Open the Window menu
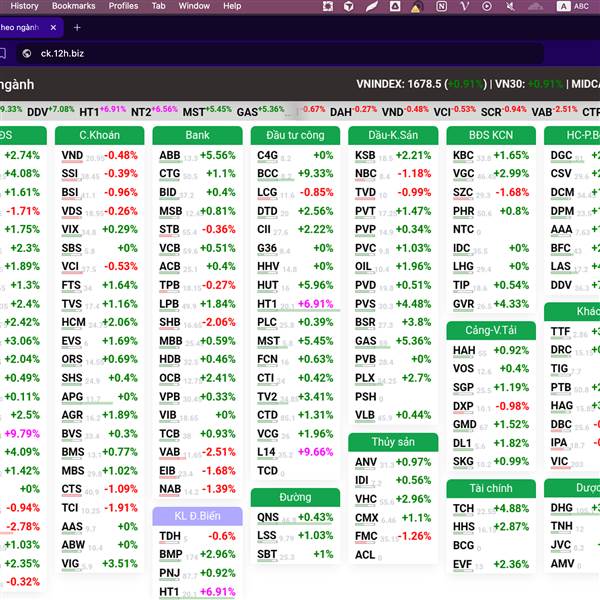 coord(194,6)
